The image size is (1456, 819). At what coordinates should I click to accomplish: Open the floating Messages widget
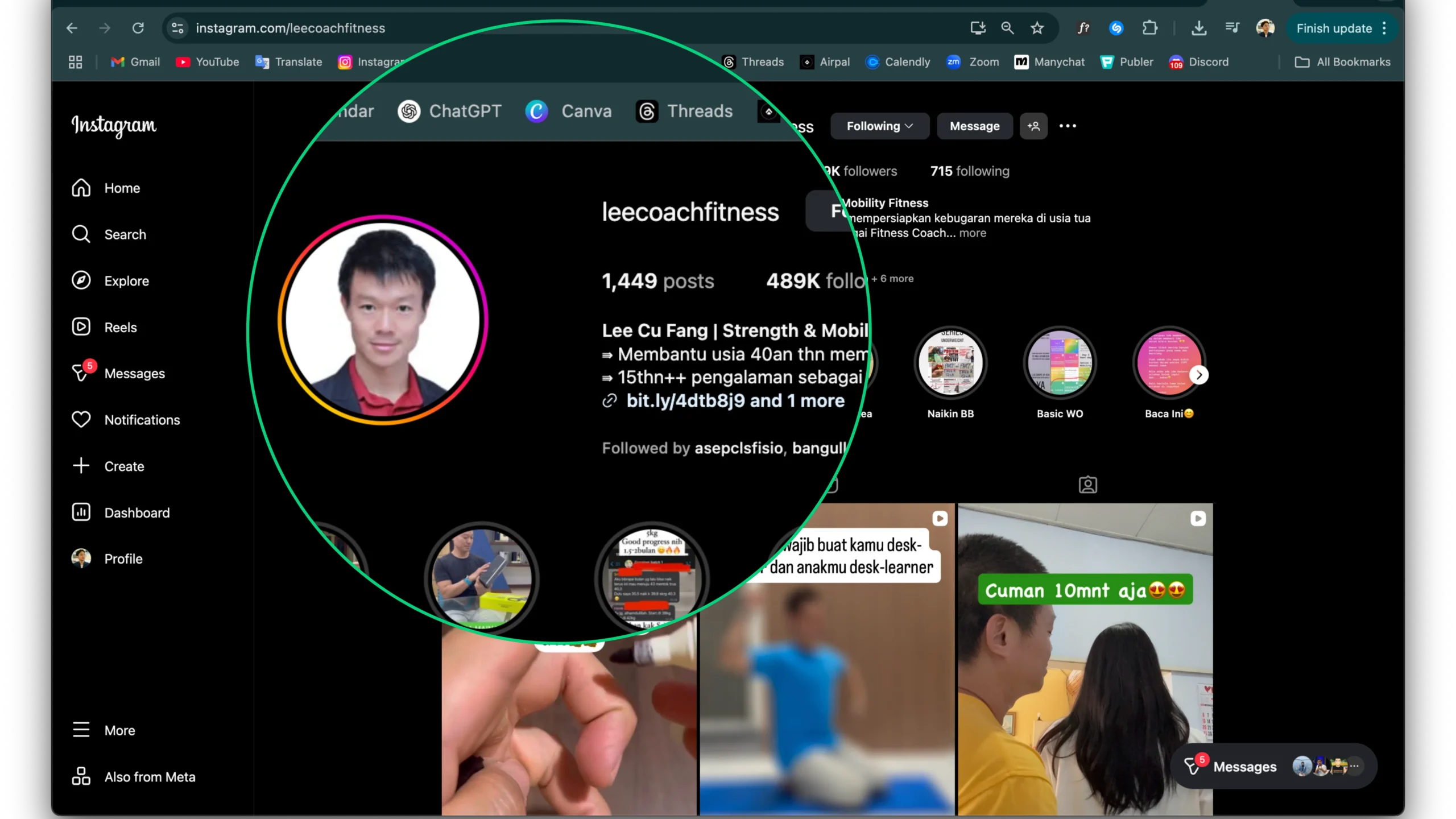[1273, 766]
